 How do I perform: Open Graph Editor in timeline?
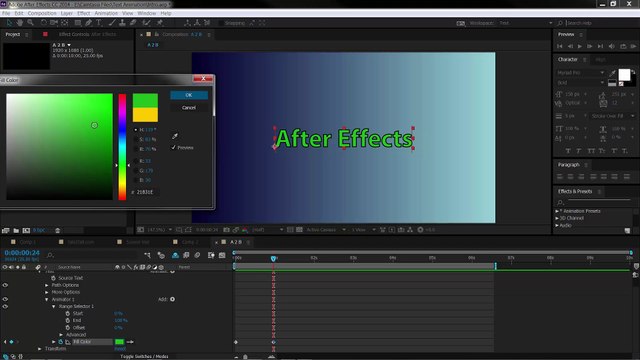pyautogui.click(x=222, y=255)
